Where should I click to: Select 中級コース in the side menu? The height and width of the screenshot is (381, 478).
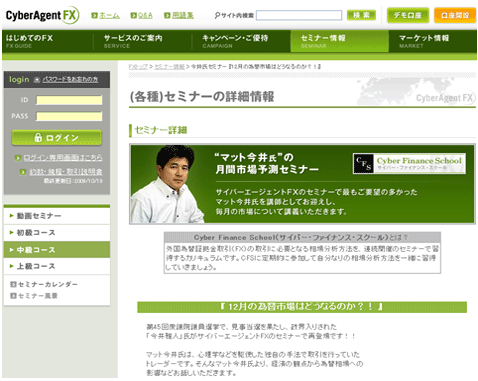pyautogui.click(x=57, y=250)
